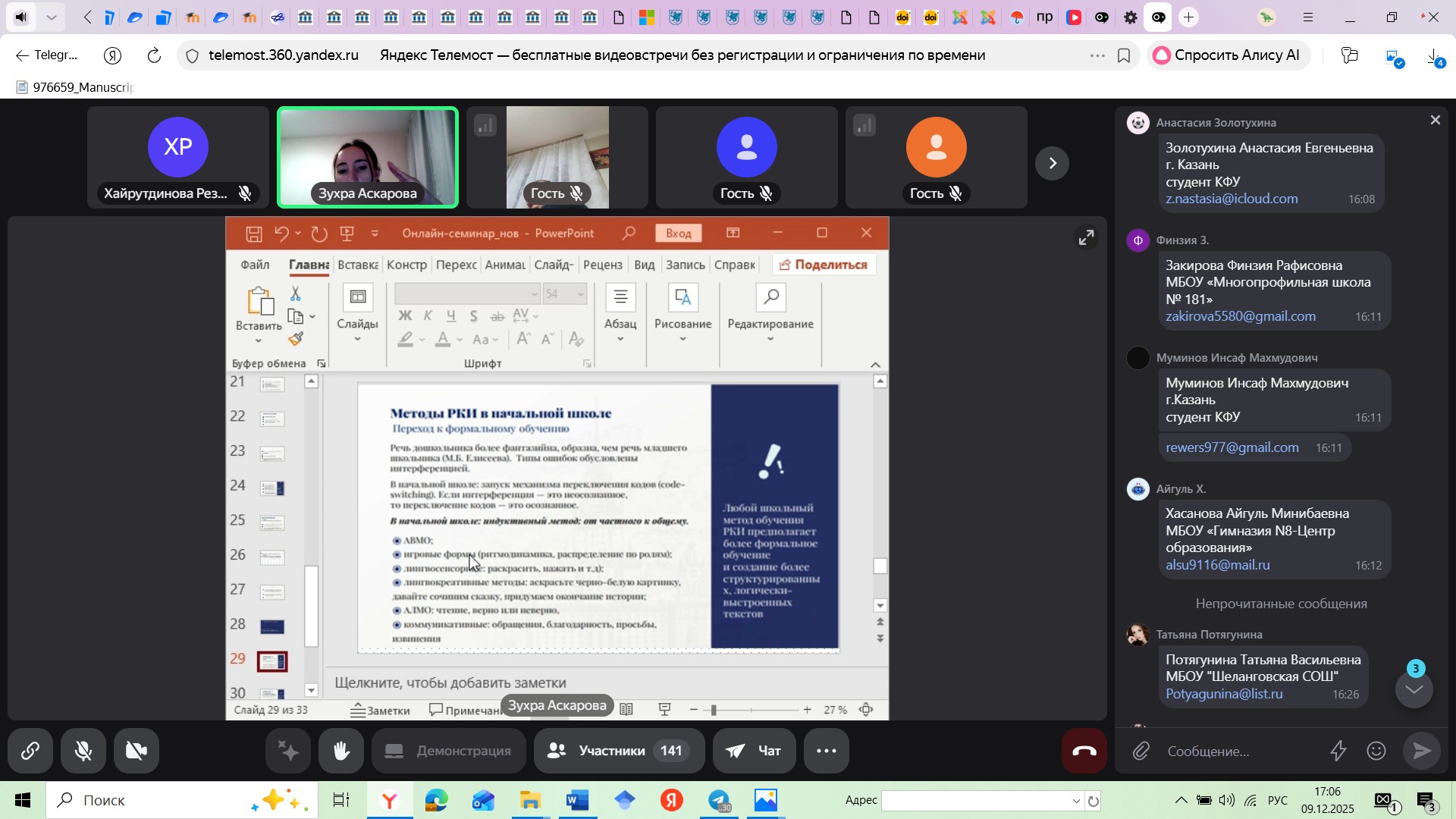This screenshot has height=819, width=1456.
Task: Expand shared screen to fullscreen
Action: (x=1086, y=238)
